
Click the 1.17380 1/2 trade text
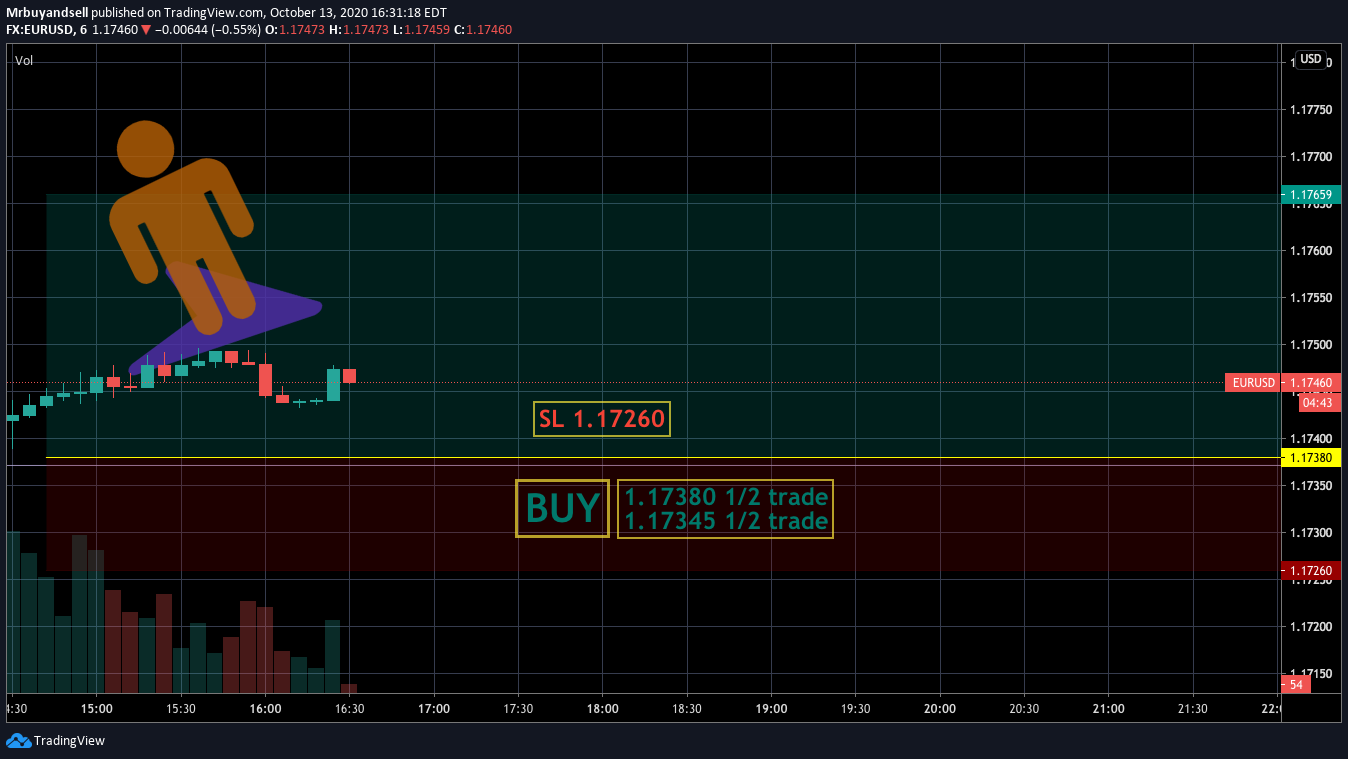tap(726, 496)
